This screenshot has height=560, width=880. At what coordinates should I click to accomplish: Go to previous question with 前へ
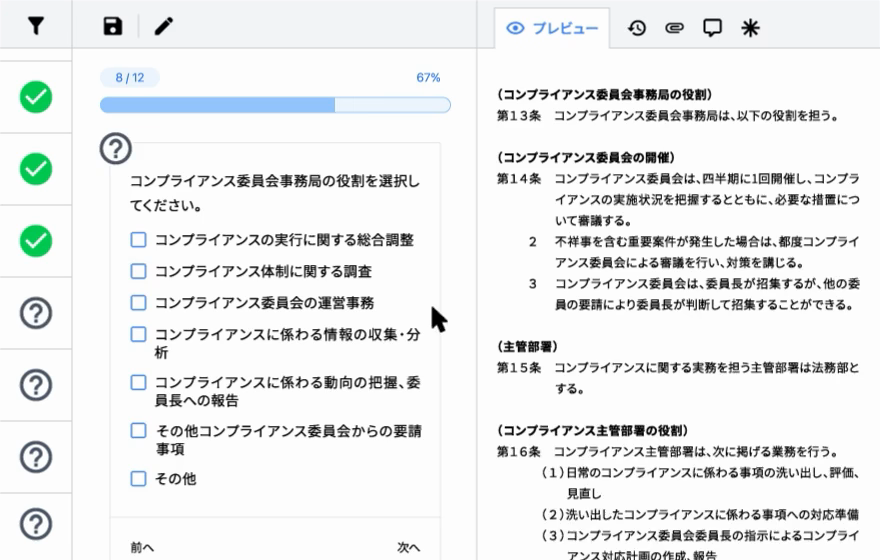click(142, 547)
